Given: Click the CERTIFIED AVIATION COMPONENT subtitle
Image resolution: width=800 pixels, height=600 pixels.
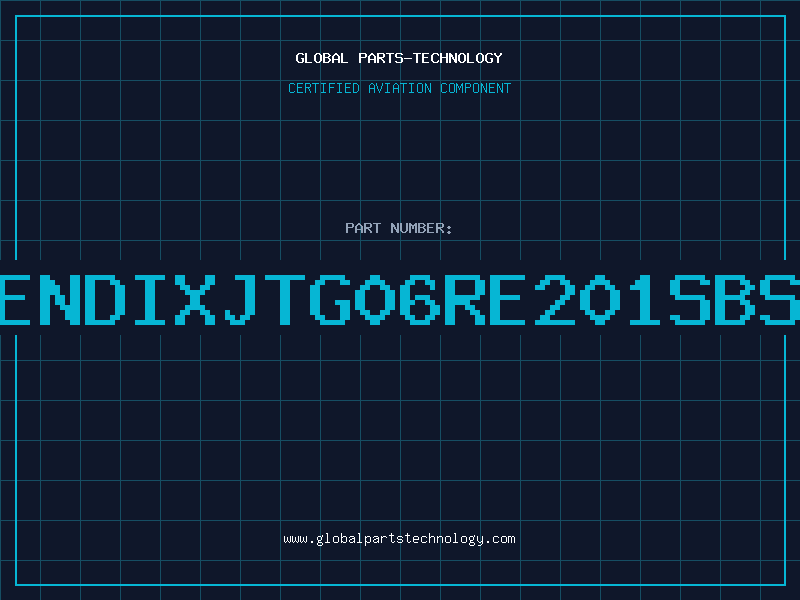Looking at the screenshot, I should click(x=399, y=88).
